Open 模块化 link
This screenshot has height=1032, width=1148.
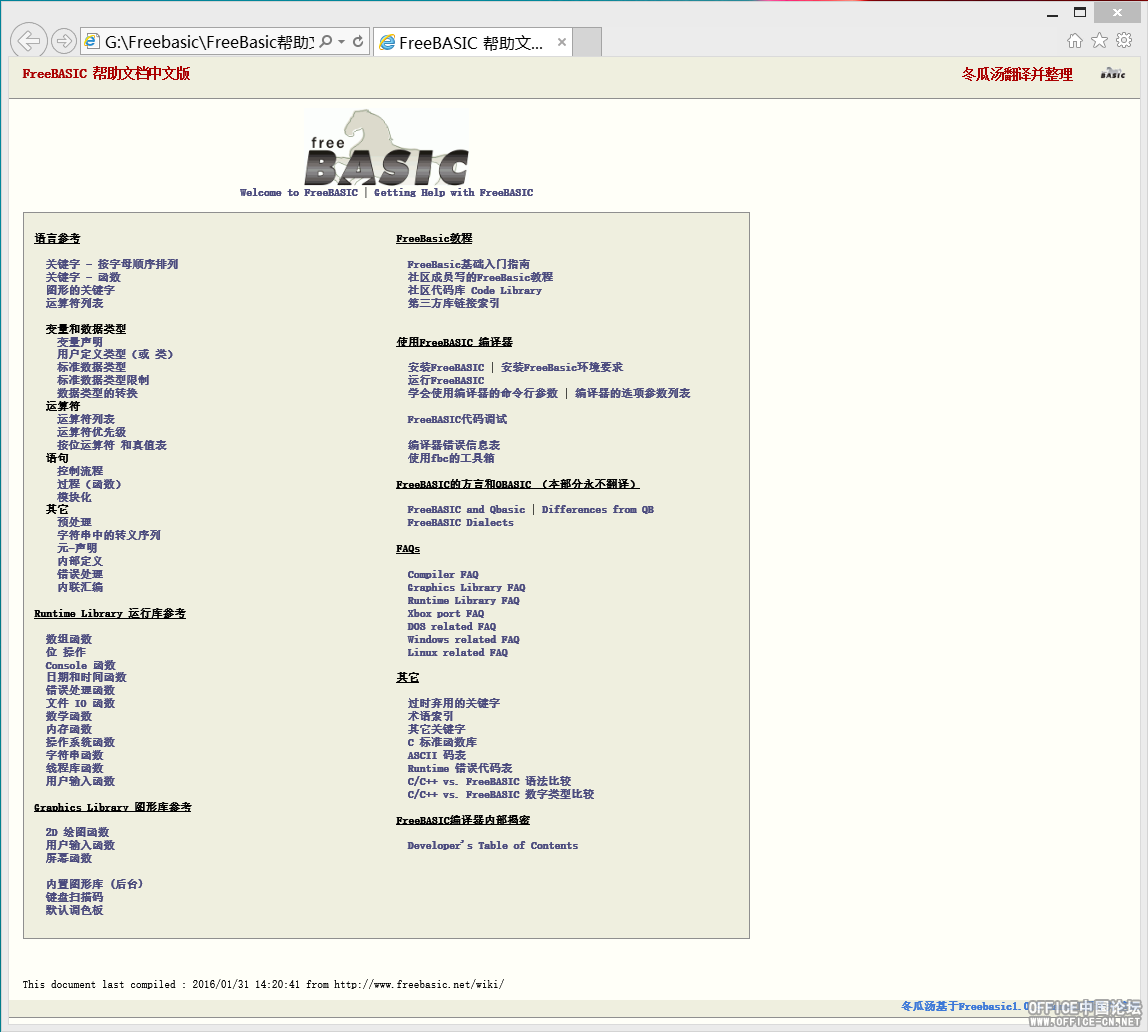(74, 497)
